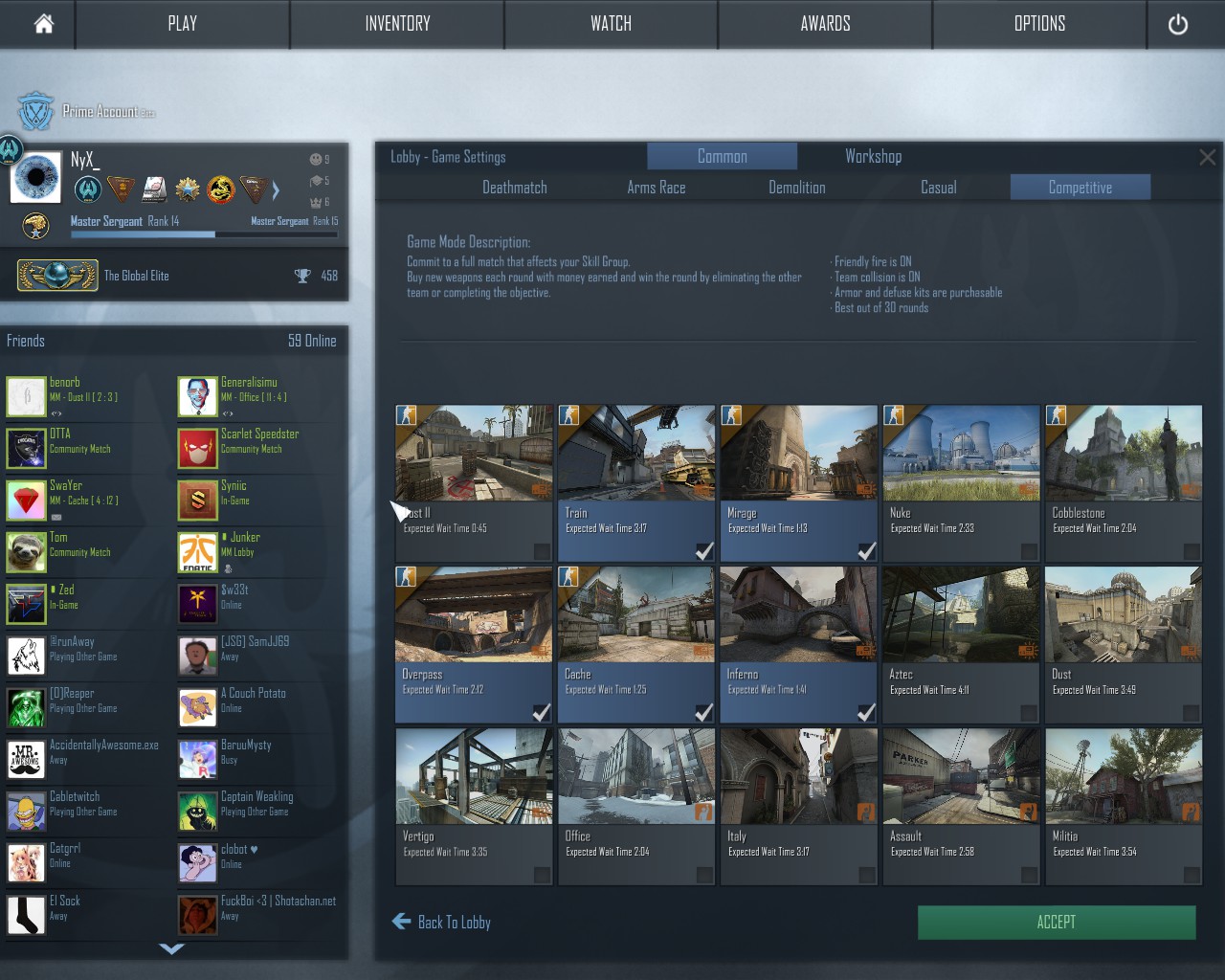Check the Aztec map checkbox

tap(1029, 713)
